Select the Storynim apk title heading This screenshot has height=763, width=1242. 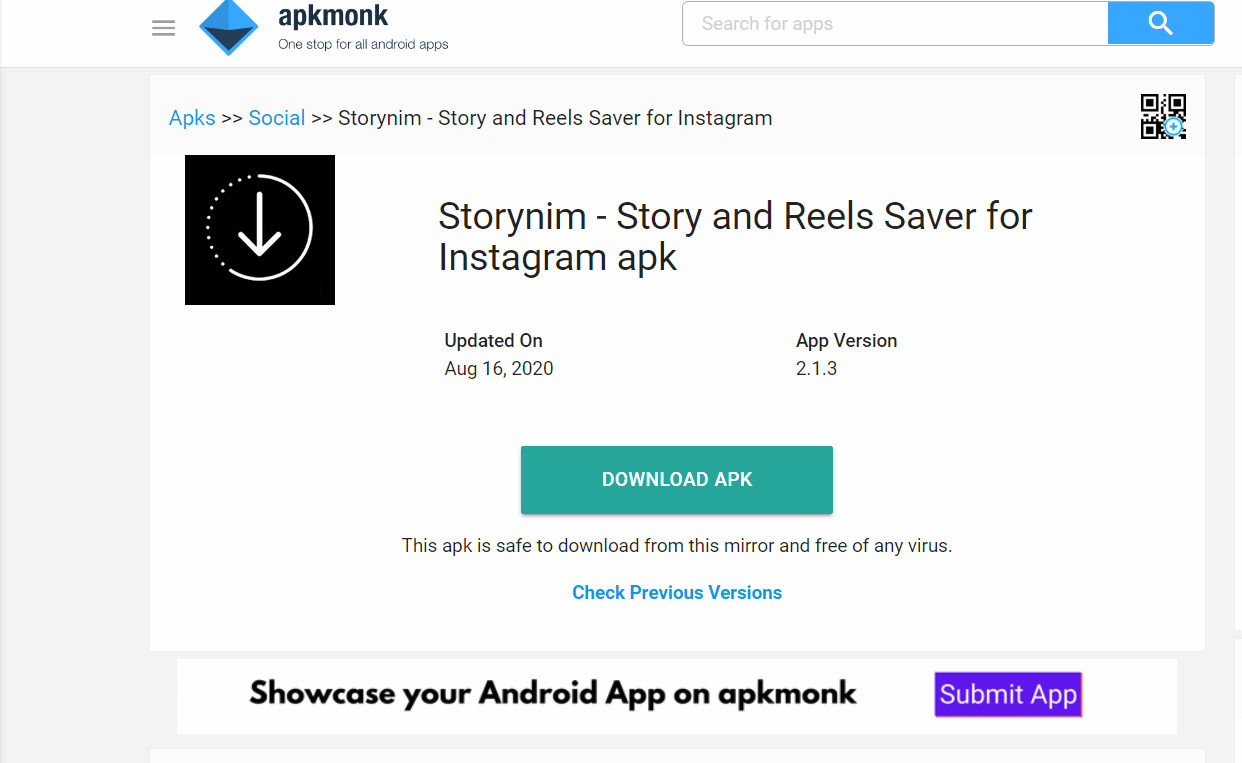735,237
